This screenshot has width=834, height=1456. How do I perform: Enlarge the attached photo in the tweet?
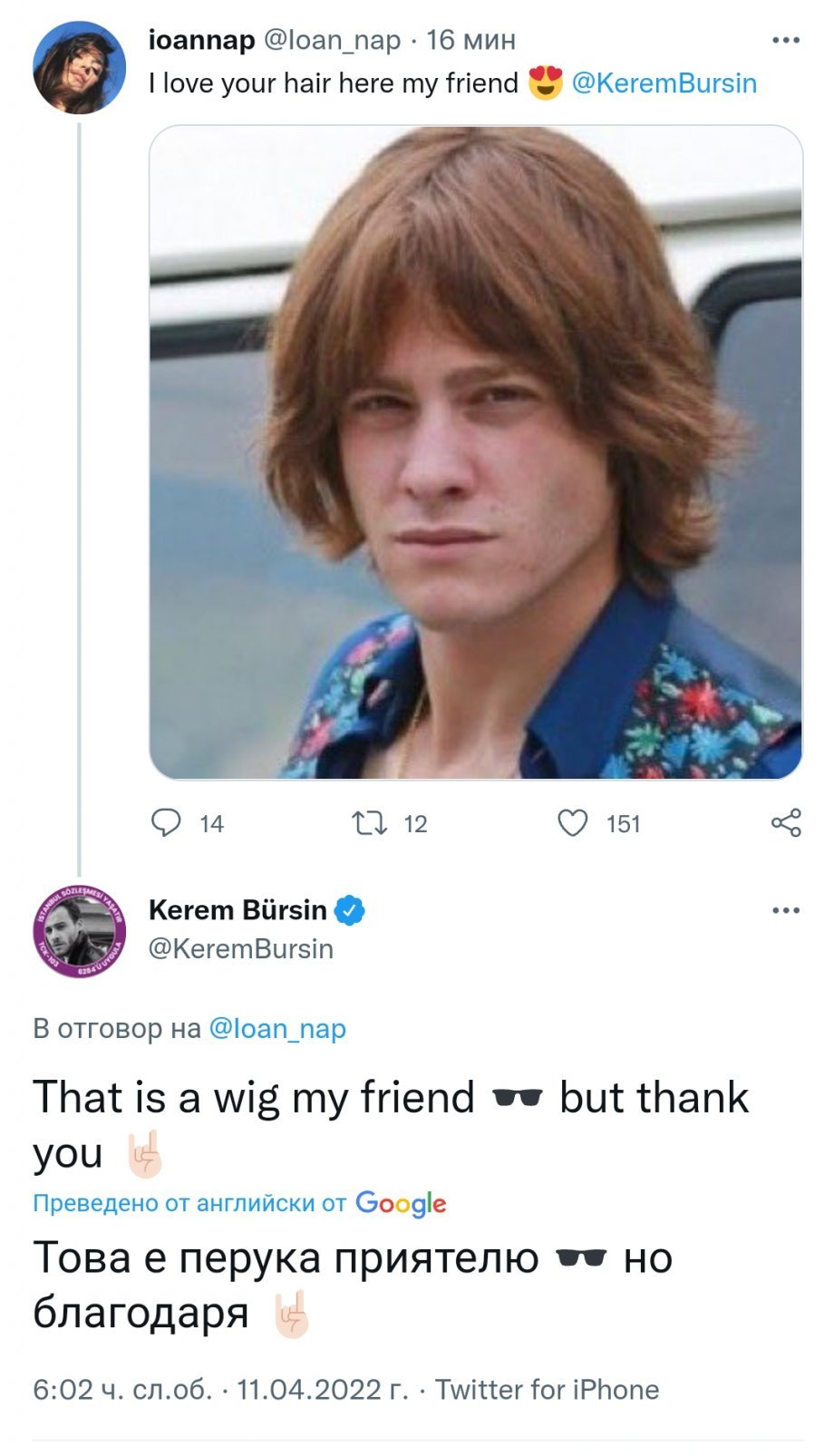475,451
